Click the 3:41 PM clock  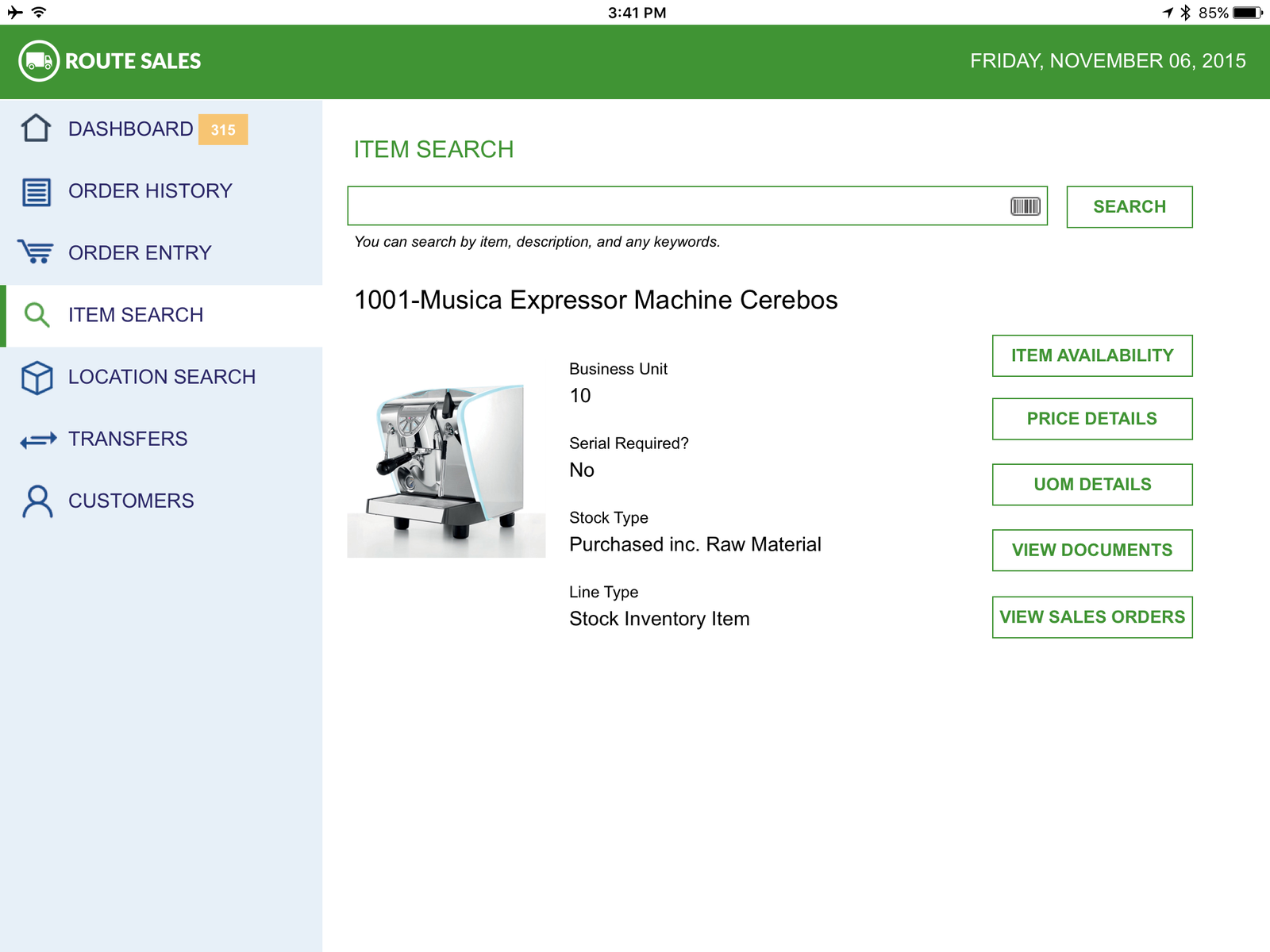(x=637, y=13)
